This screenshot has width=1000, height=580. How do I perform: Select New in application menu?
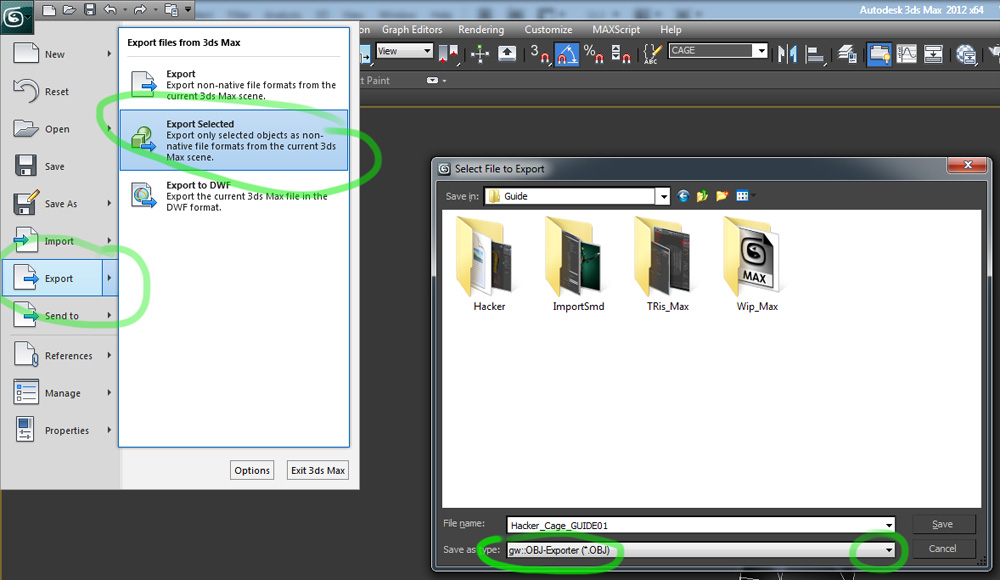60,54
